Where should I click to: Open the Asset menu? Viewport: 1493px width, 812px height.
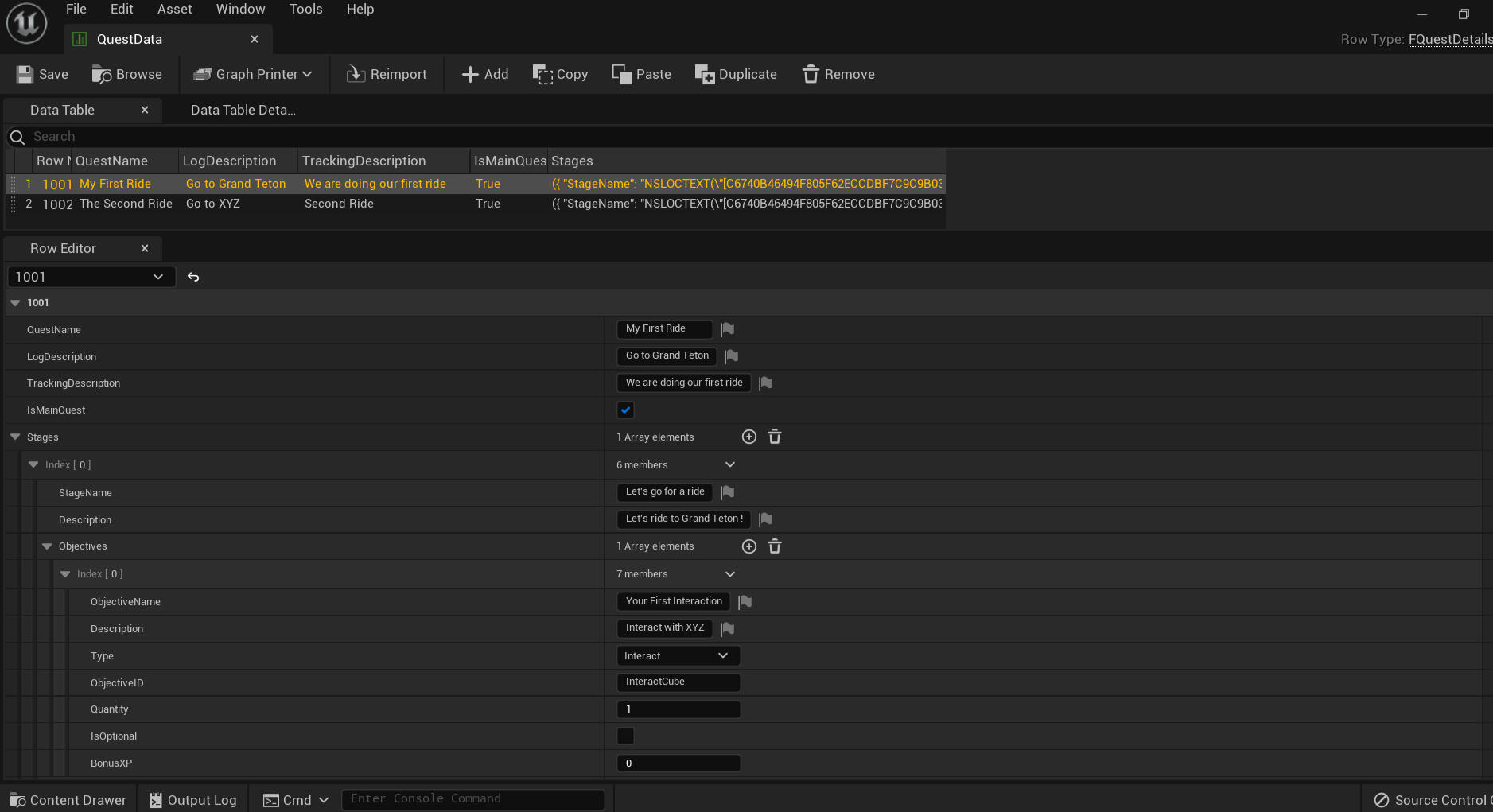click(x=174, y=9)
